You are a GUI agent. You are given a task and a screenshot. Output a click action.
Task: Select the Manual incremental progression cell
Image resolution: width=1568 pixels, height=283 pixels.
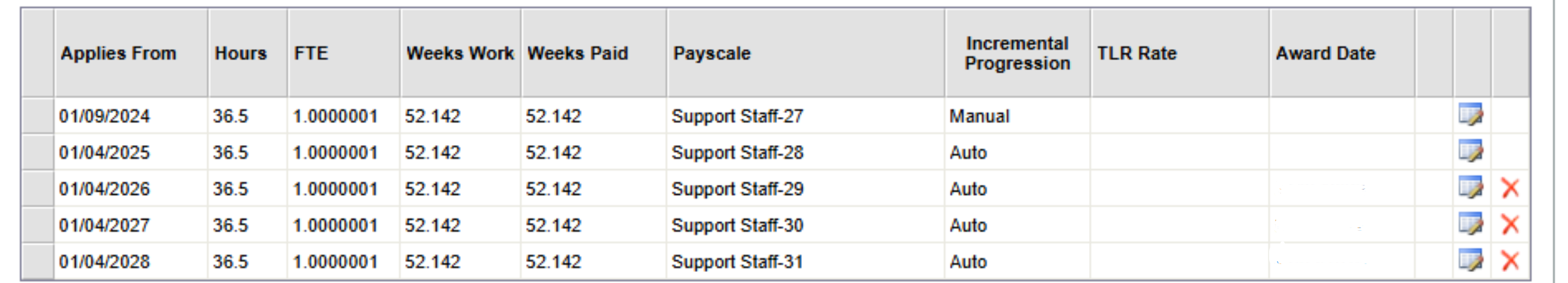click(x=1017, y=116)
